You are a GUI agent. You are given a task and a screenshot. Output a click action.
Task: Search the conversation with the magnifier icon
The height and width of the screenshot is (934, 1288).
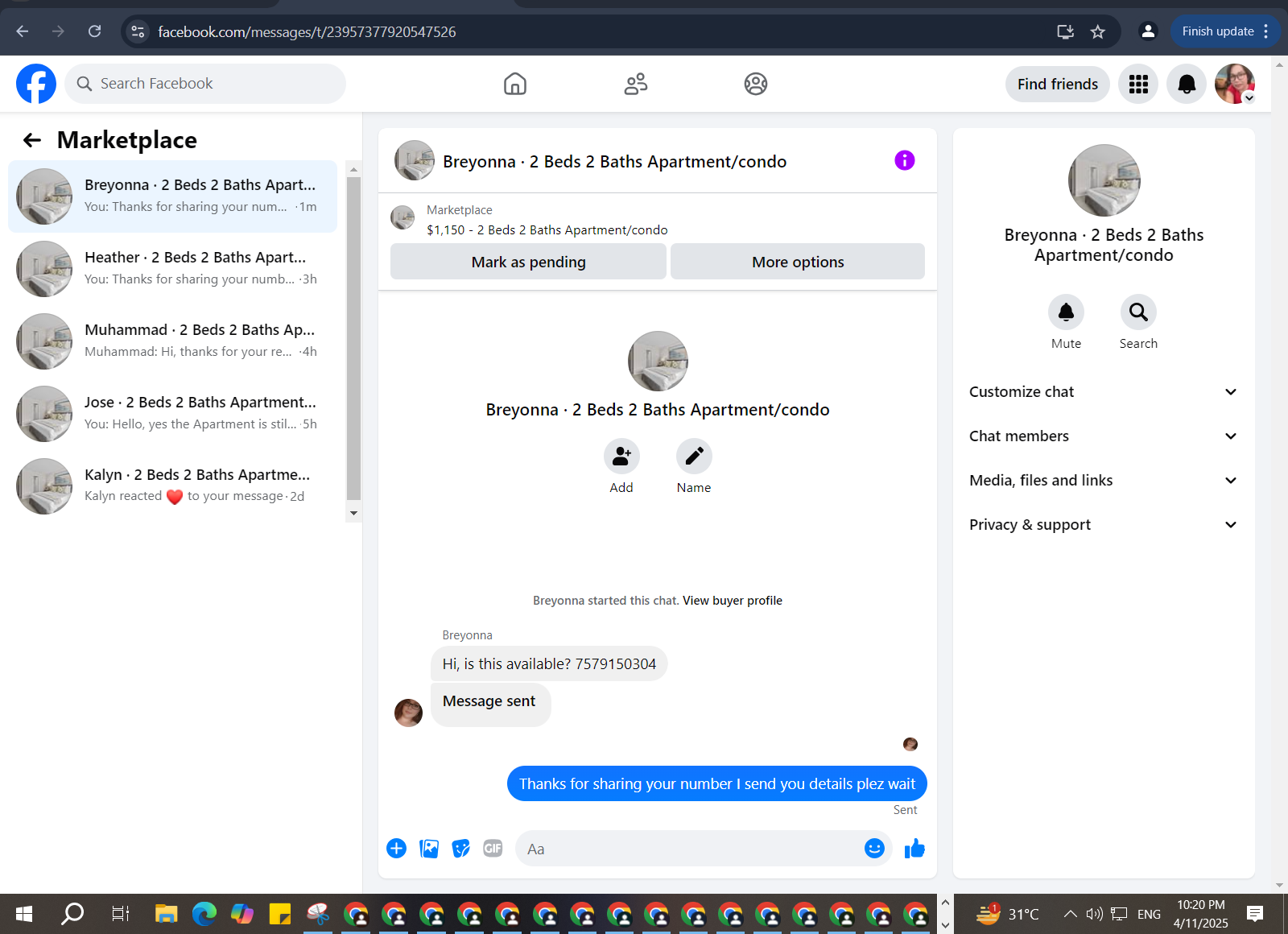(x=1138, y=312)
